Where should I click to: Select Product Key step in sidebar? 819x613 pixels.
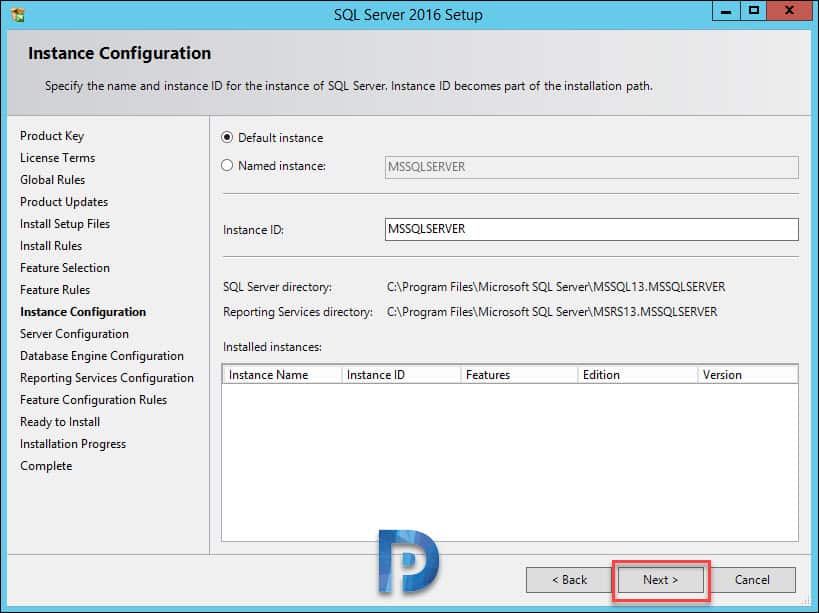[52, 136]
